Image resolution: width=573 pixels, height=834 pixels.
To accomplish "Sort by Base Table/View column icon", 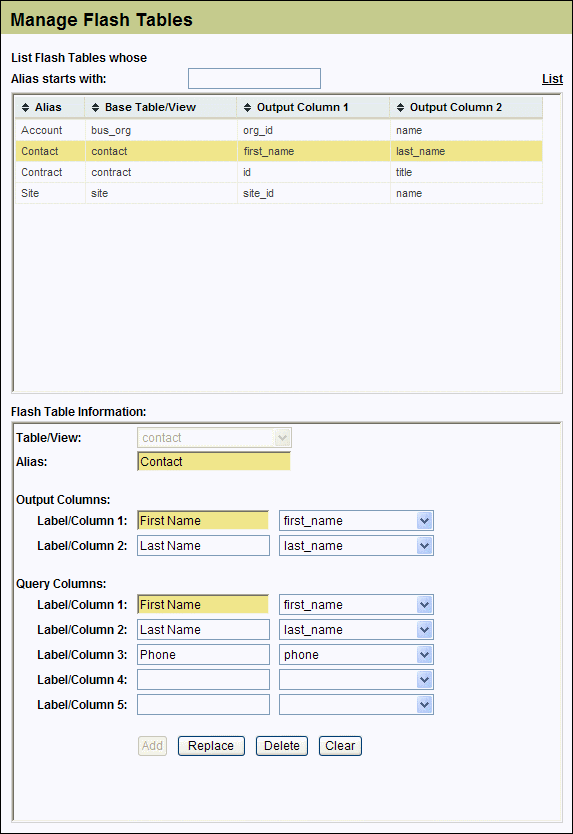I will [95, 107].
